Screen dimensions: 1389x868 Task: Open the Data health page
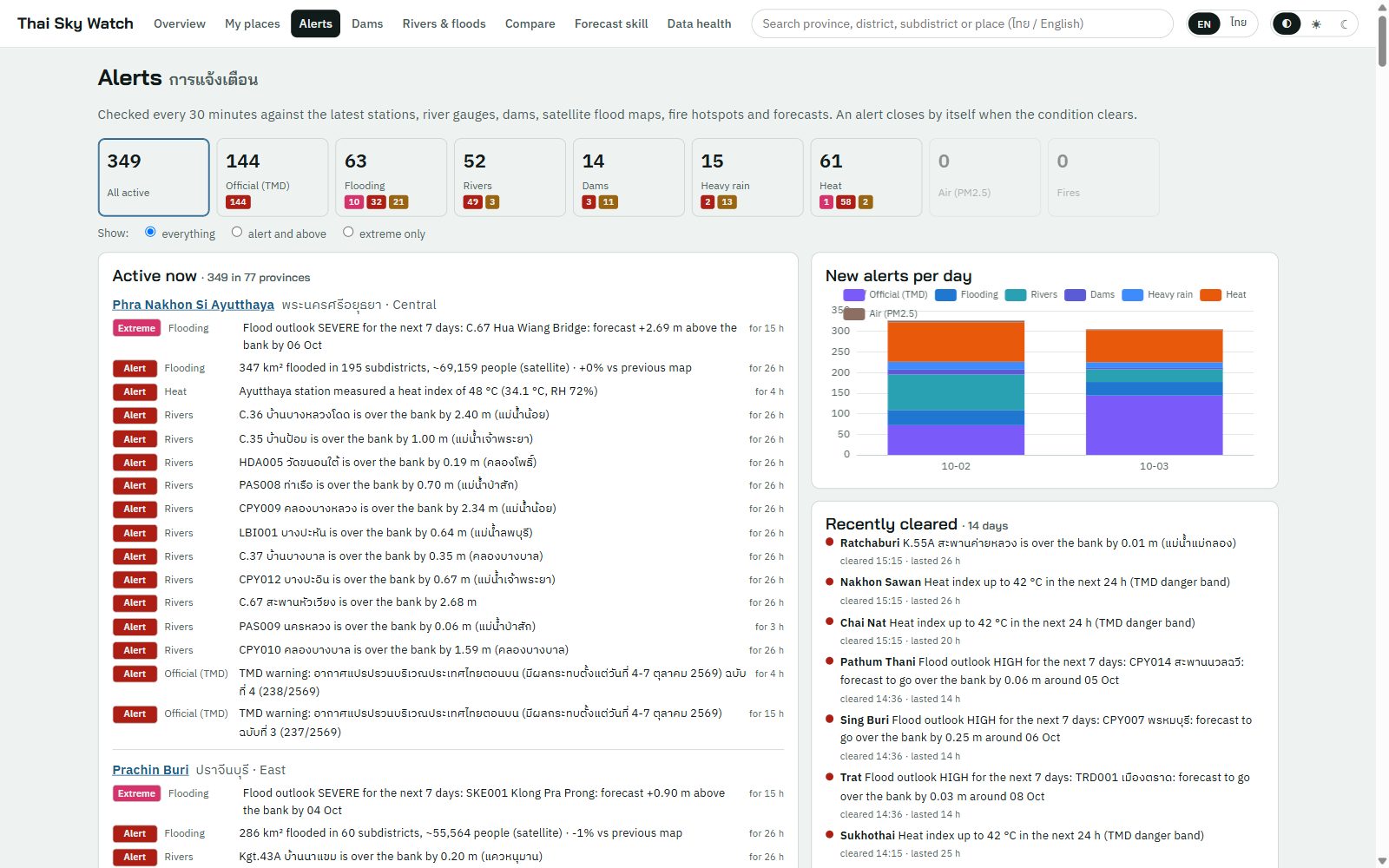pos(699,23)
